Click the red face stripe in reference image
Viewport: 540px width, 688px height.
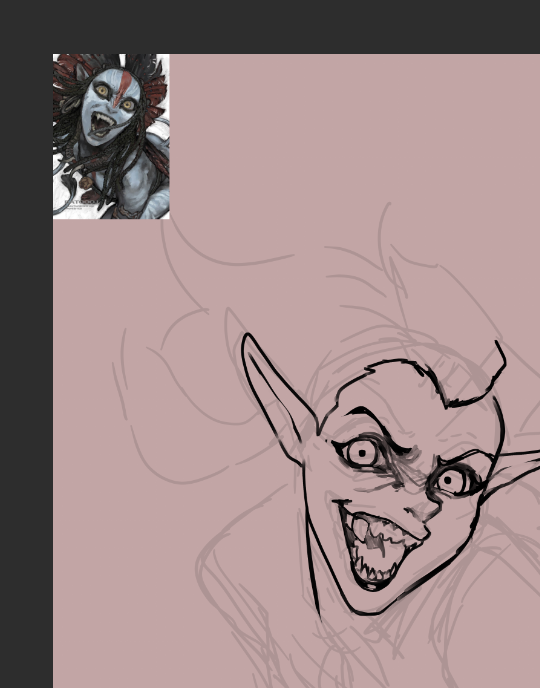[x=123, y=89]
